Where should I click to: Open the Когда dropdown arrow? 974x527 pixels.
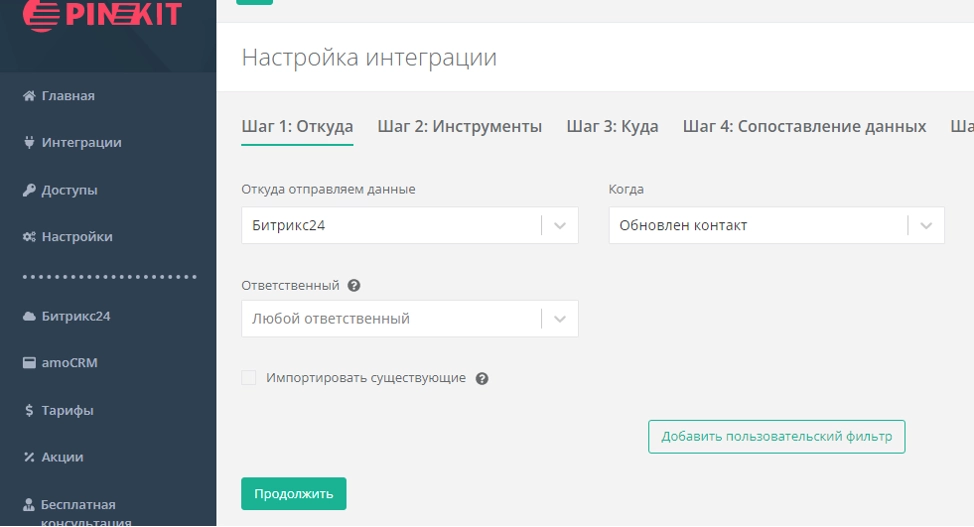pos(926,226)
